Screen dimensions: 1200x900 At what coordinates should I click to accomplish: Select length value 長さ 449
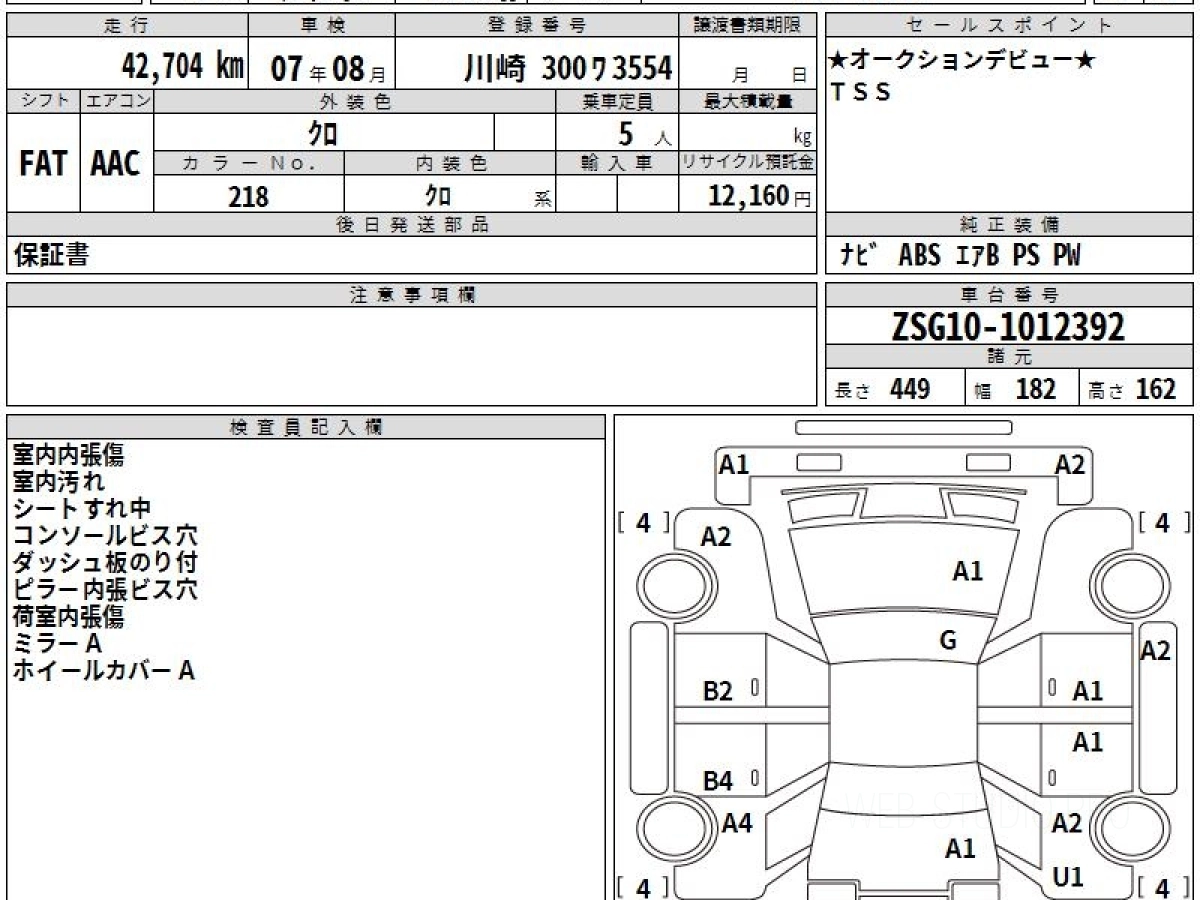tap(883, 390)
